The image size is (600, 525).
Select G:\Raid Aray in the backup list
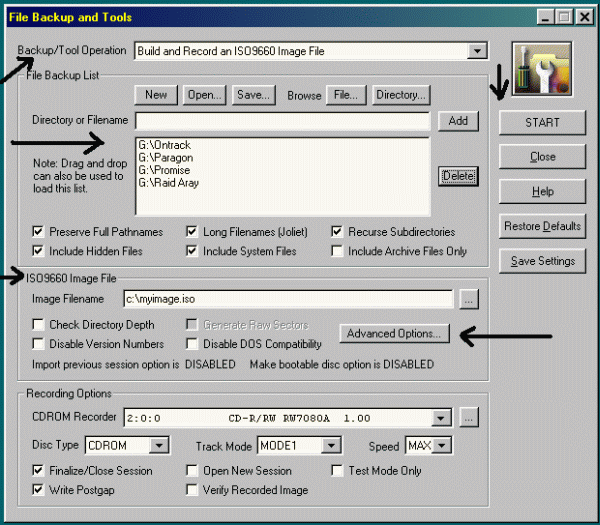168,183
